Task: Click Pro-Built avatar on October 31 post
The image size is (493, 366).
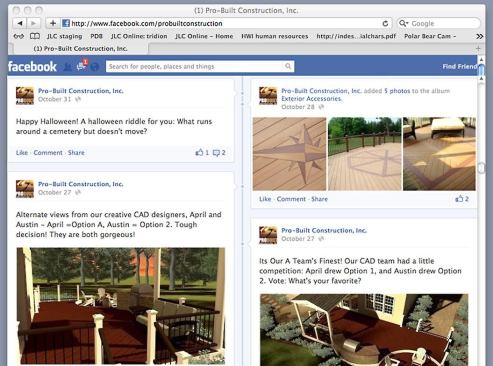Action: coord(25,96)
